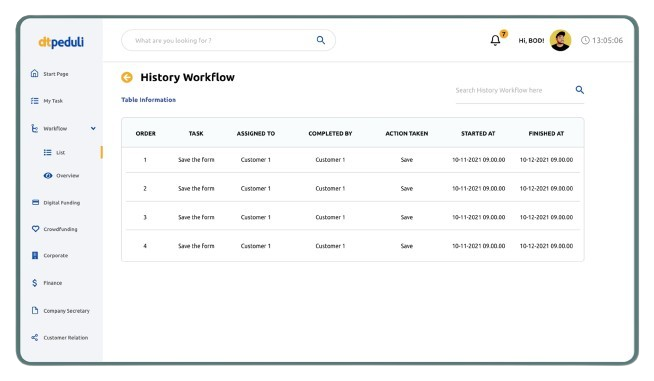Click the Digital Funding card icon

[x=35, y=202]
